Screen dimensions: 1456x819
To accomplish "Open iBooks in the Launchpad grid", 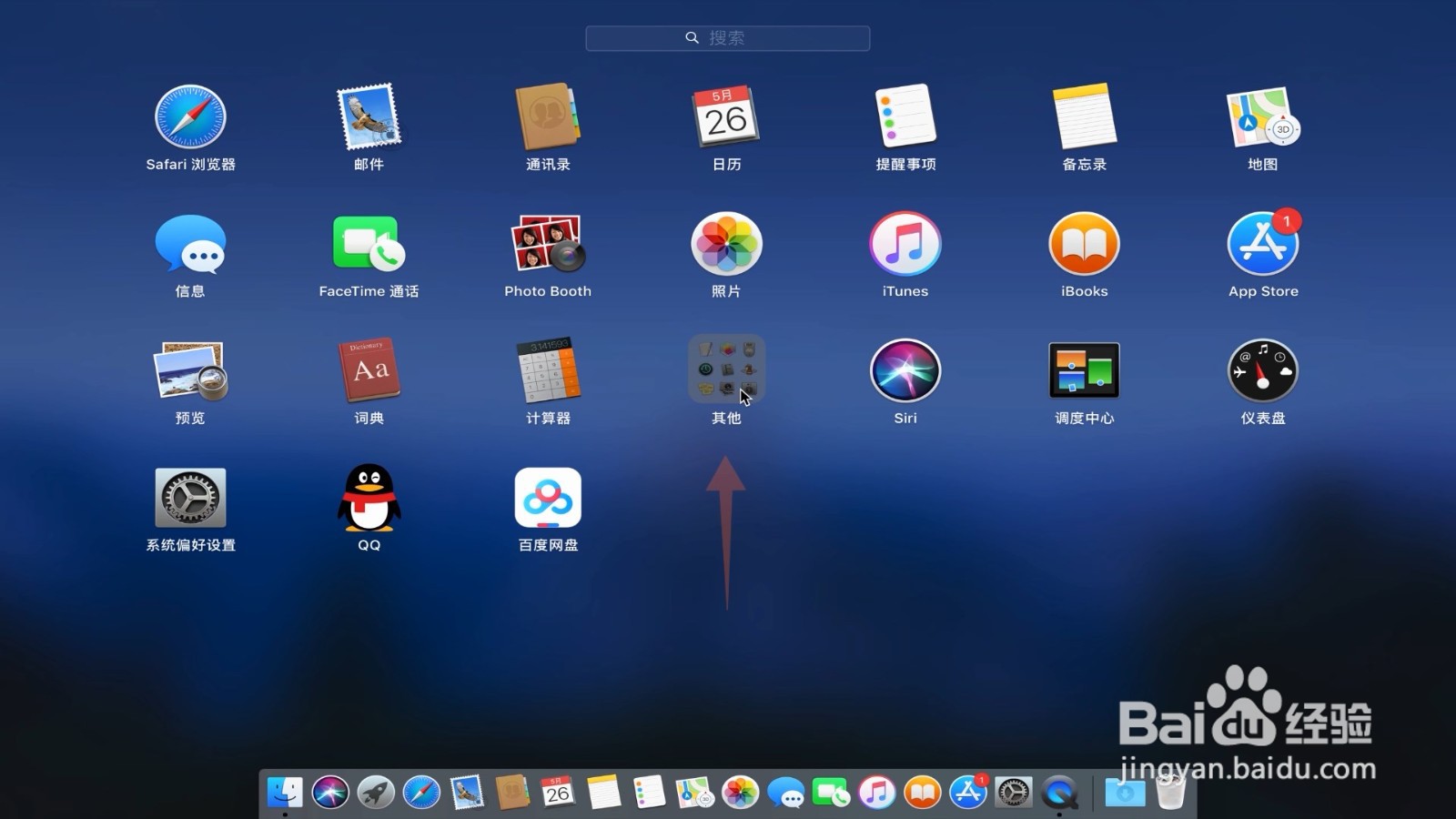I will point(1084,244).
